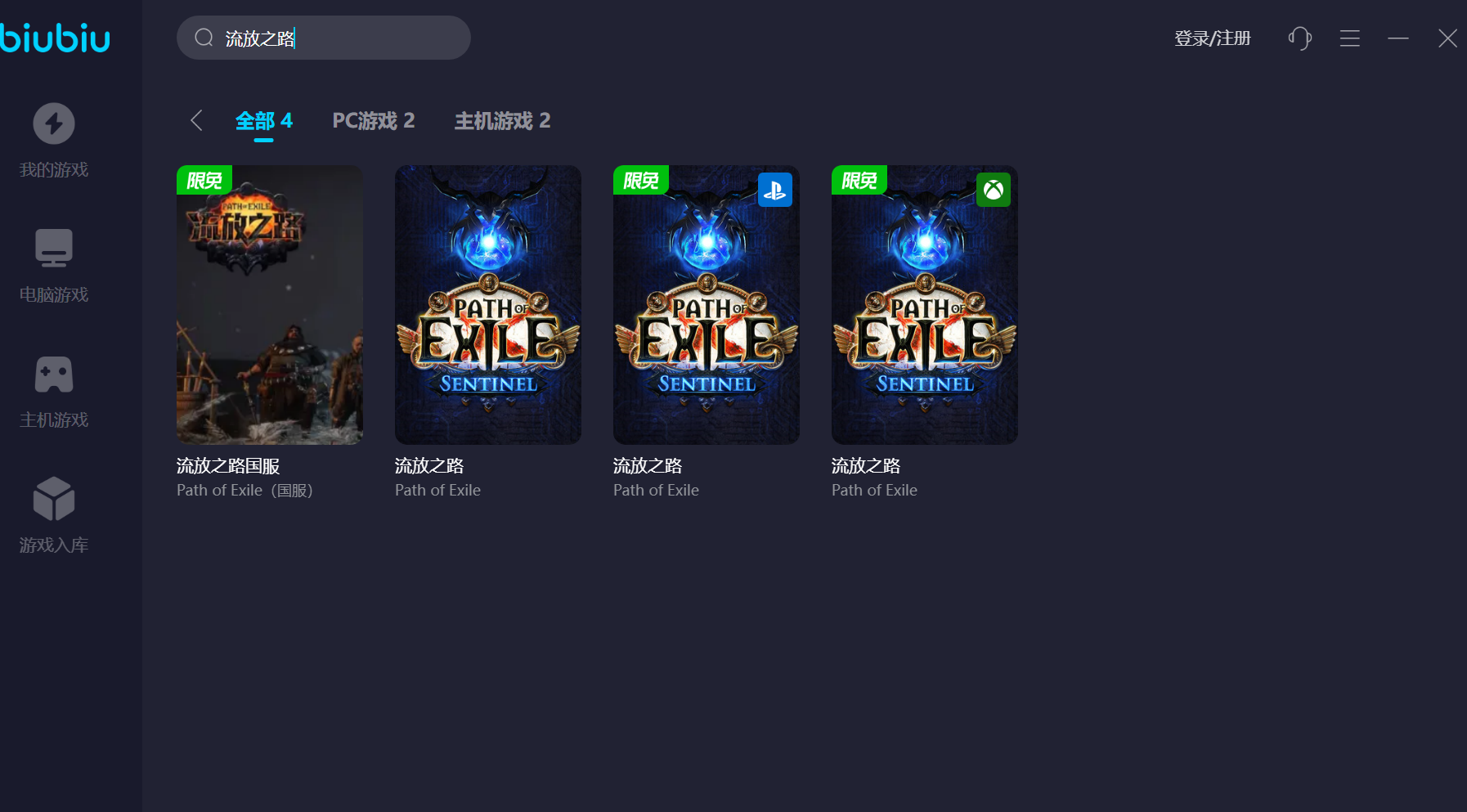Screen dimensions: 1467x812
Task: Open the hamburger menu icon
Action: coord(1350,38)
